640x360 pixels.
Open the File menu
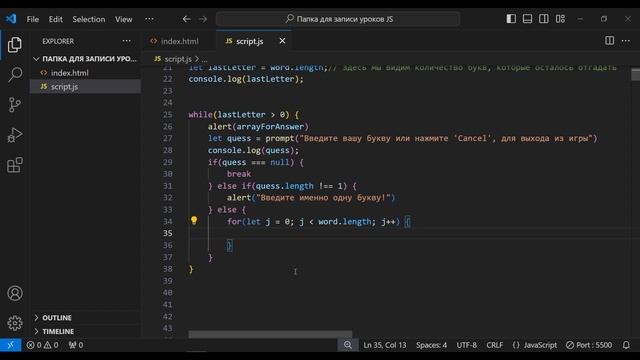[x=33, y=19]
